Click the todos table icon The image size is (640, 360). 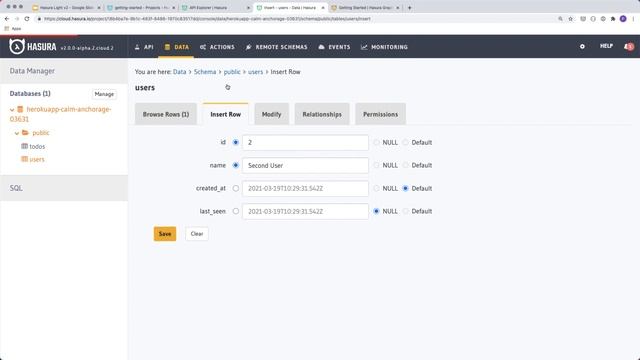click(24, 146)
